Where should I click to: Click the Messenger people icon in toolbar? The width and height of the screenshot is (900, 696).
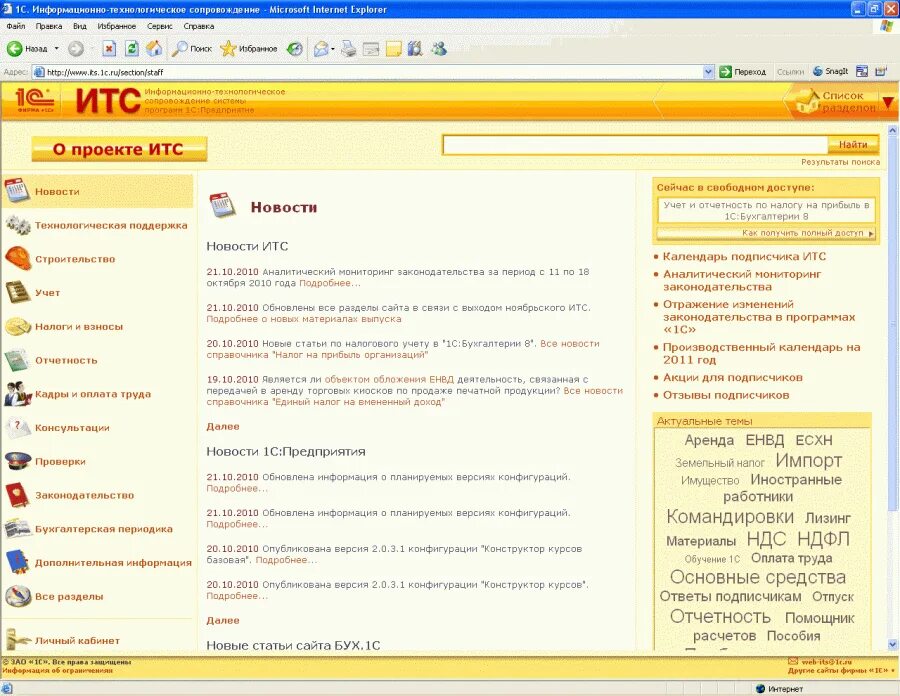coord(439,49)
